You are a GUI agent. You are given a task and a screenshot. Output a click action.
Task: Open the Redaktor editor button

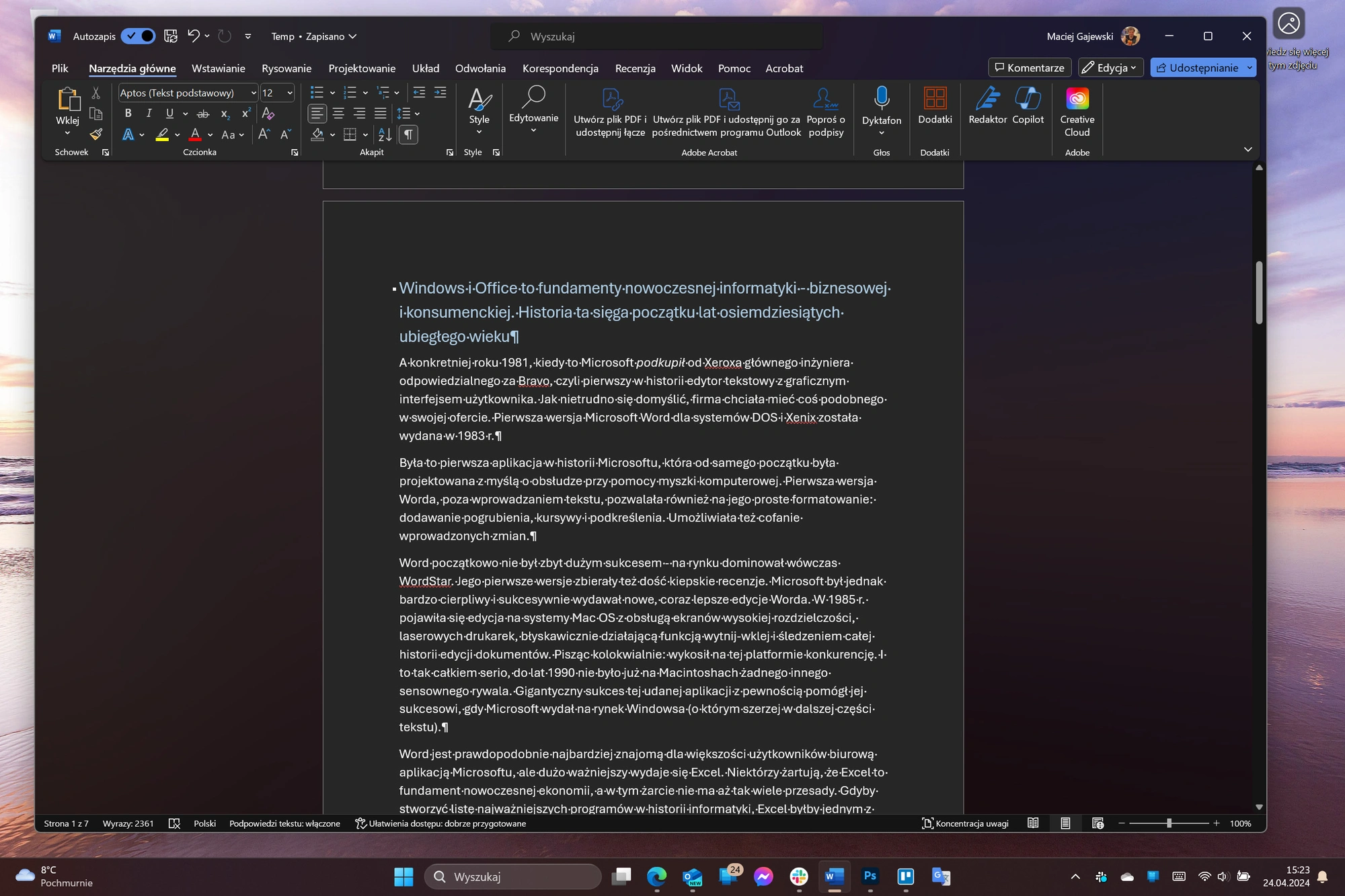pyautogui.click(x=987, y=106)
